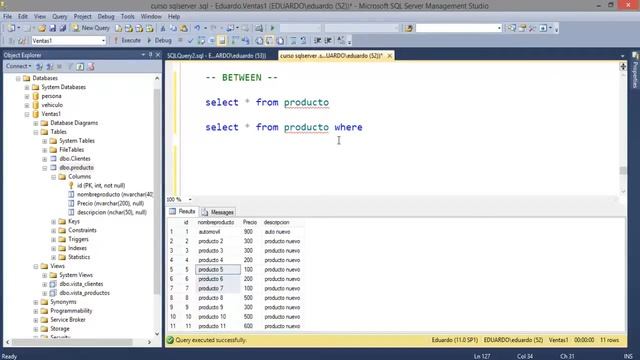Viewport: 640px width, 360px height.
Task: Select the Results tab
Action: [x=182, y=211]
